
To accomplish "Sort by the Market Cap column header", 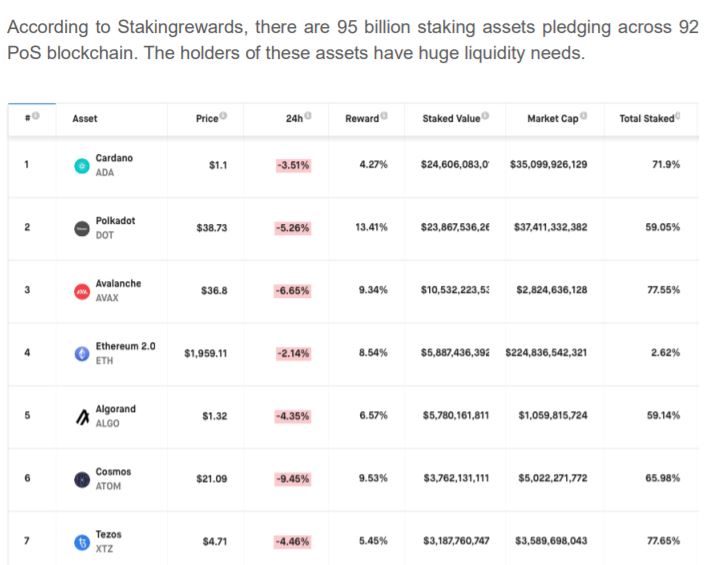I will [552, 119].
